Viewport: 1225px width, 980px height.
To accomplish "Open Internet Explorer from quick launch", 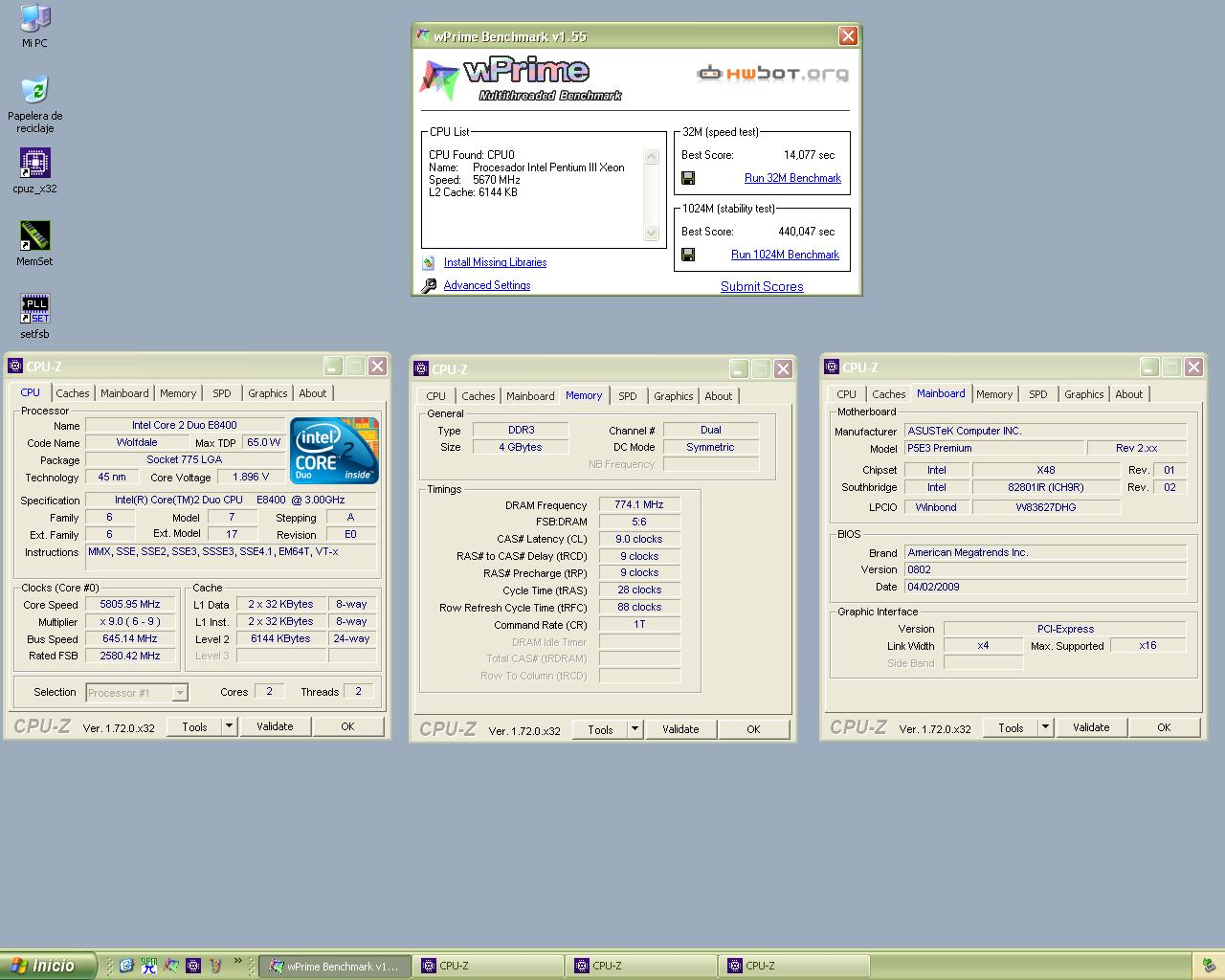I will 125,966.
